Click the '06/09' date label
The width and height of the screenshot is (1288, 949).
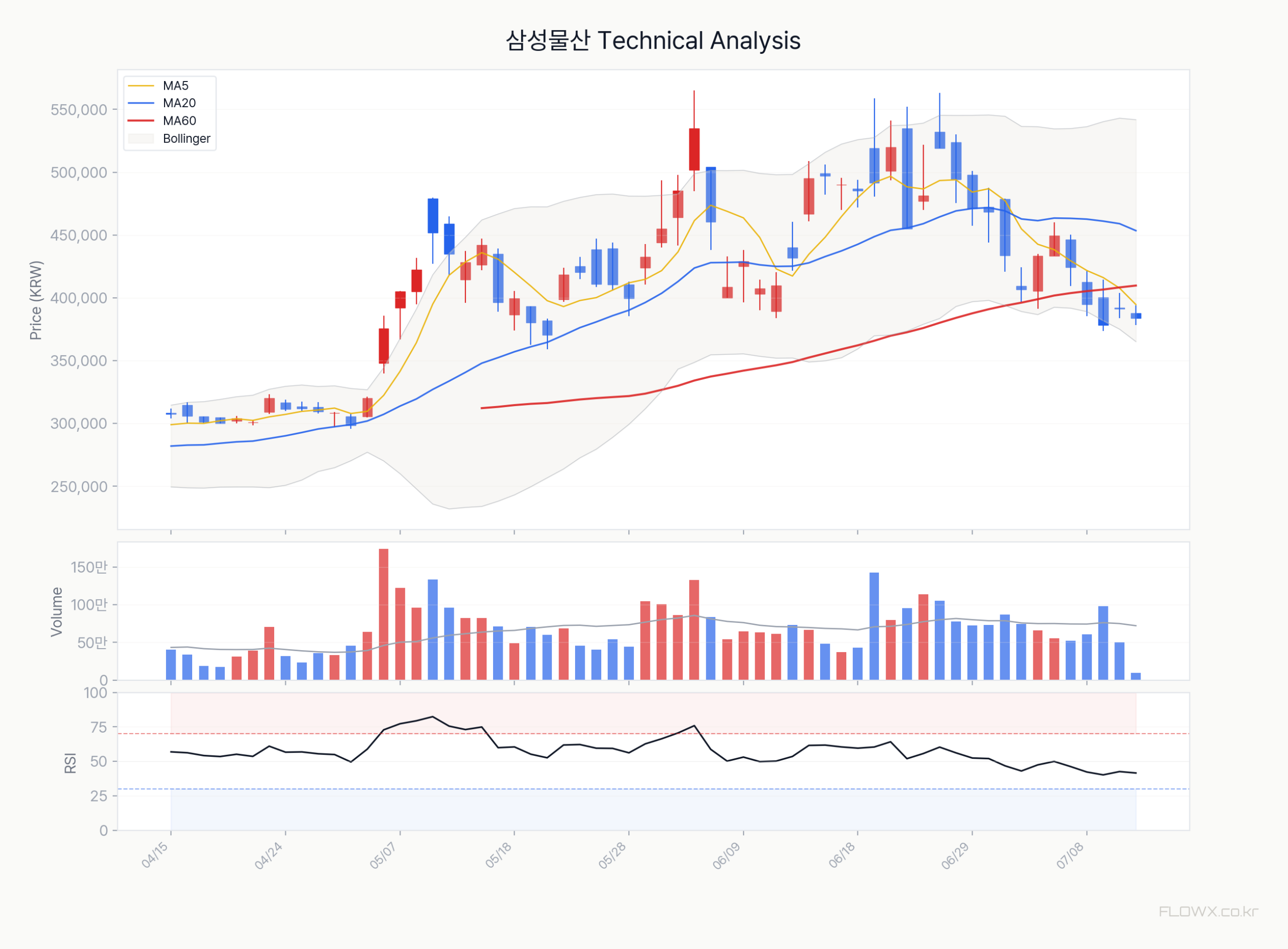(x=727, y=855)
